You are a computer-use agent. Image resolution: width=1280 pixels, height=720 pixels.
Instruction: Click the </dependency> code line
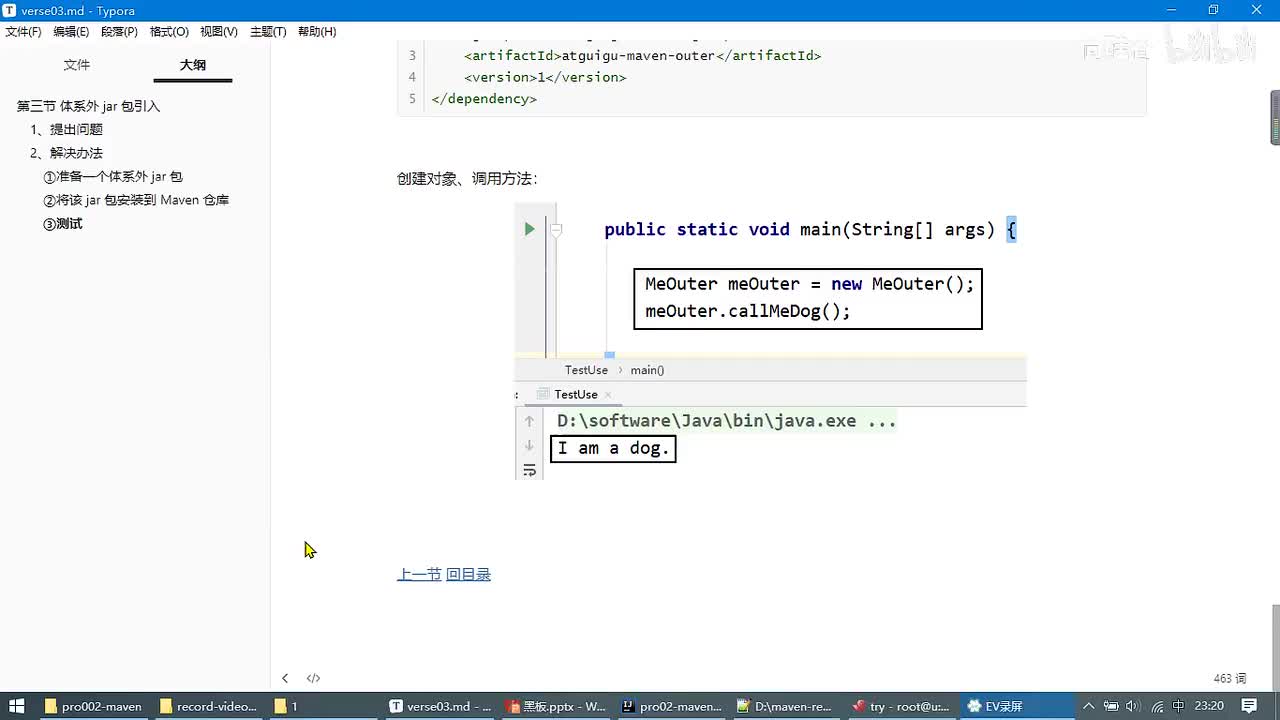(x=484, y=99)
